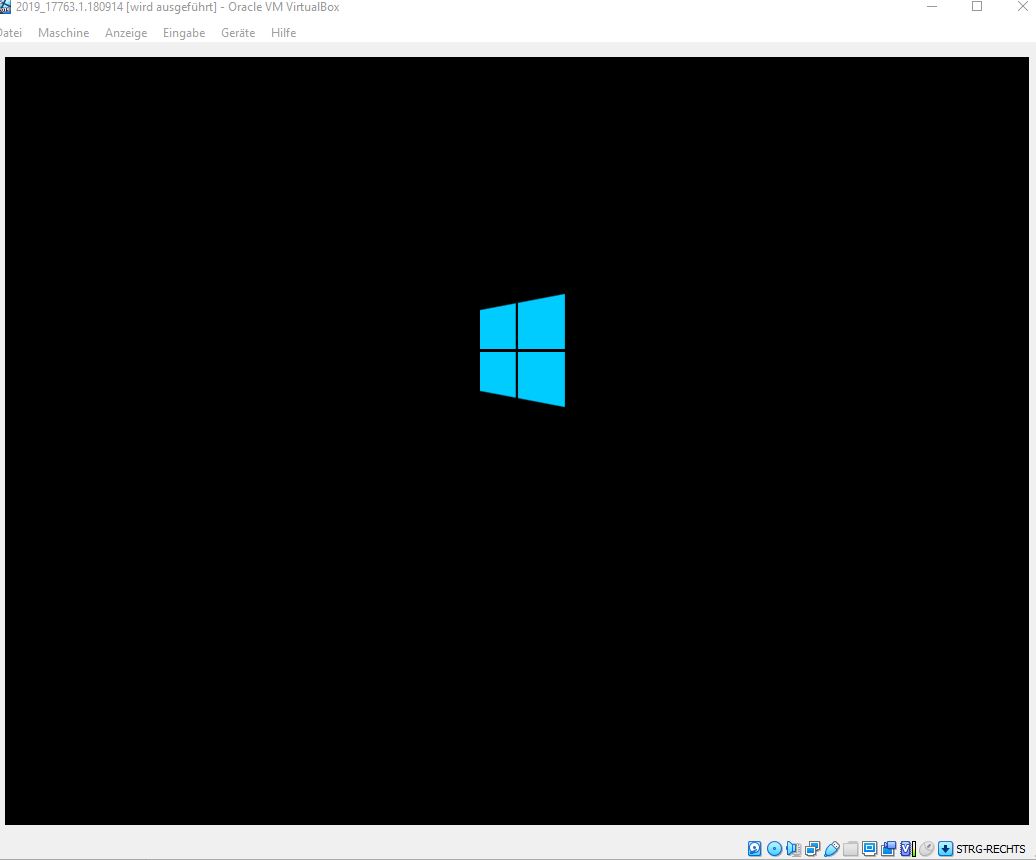The width and height of the screenshot is (1036, 860).
Task: Open the Maschine menu
Action: (x=63, y=32)
